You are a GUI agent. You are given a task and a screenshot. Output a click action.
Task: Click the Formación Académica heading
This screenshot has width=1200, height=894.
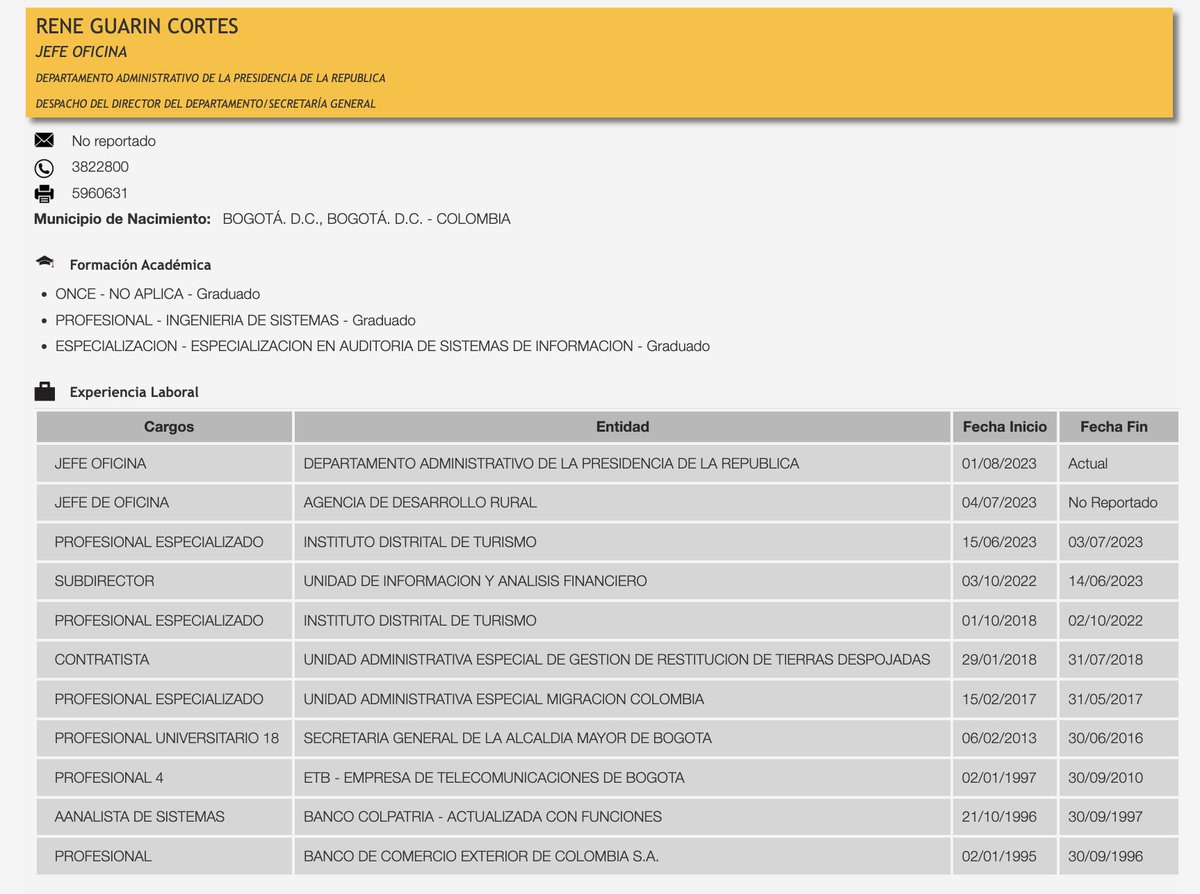point(140,265)
